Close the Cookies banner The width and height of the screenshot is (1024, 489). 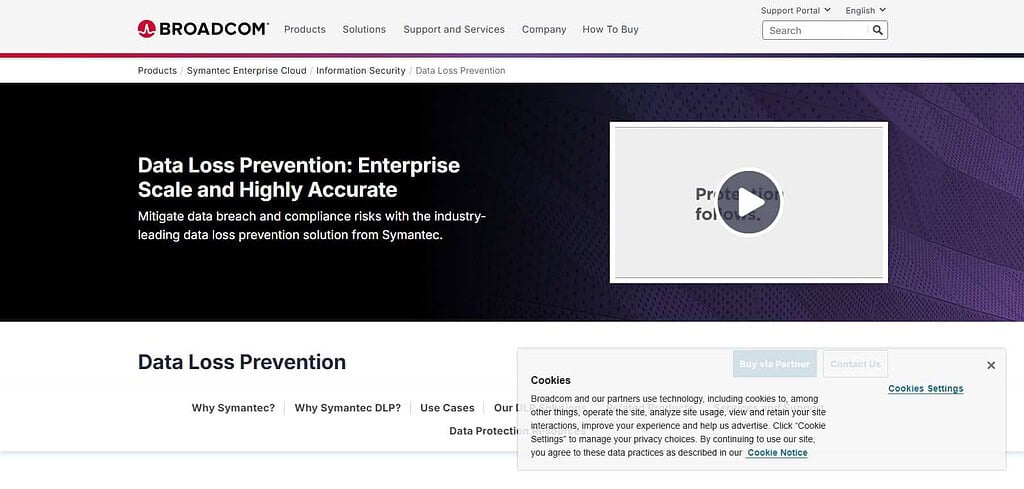coord(991,365)
